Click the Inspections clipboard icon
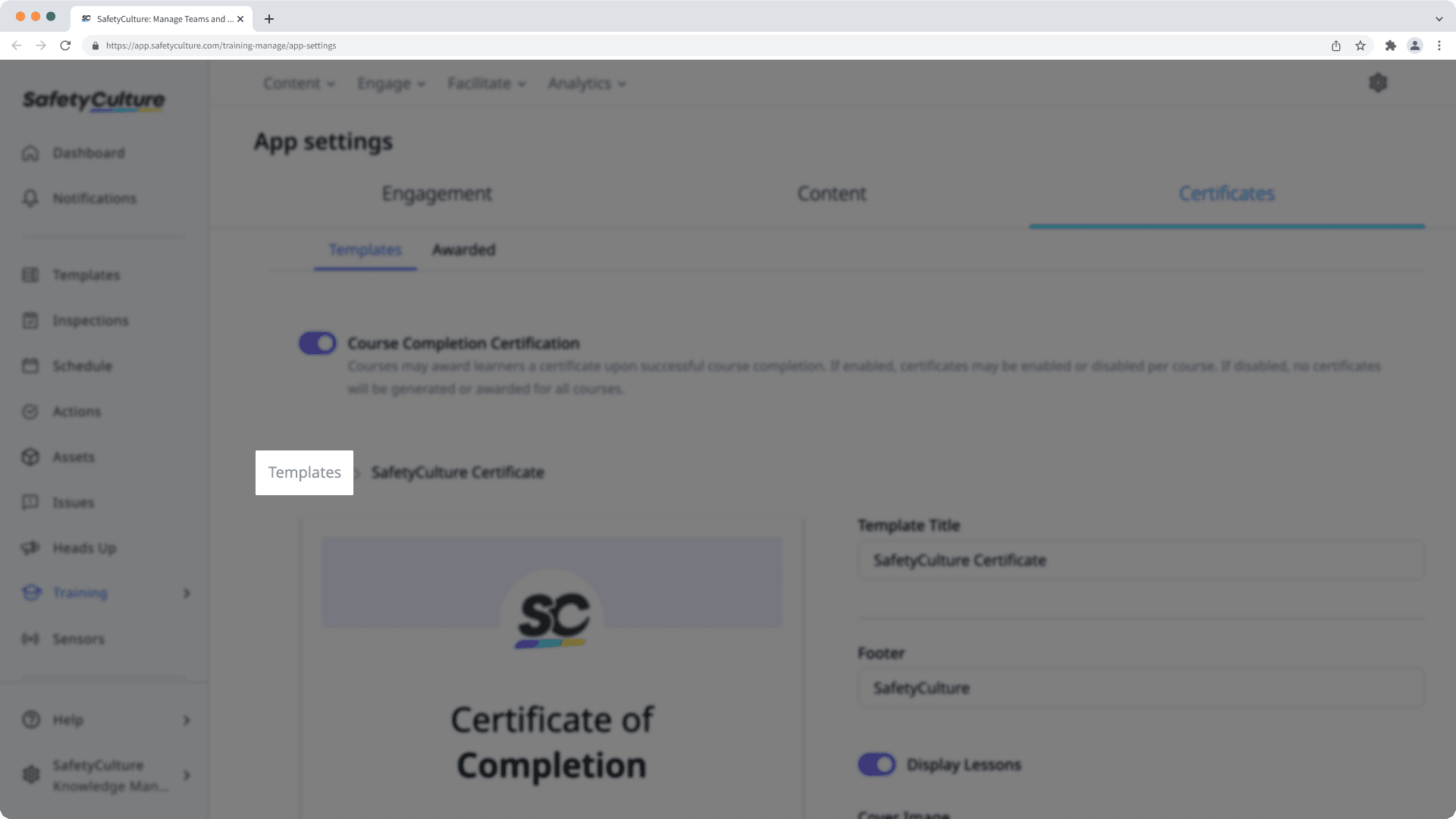This screenshot has height=819, width=1456. (x=30, y=321)
